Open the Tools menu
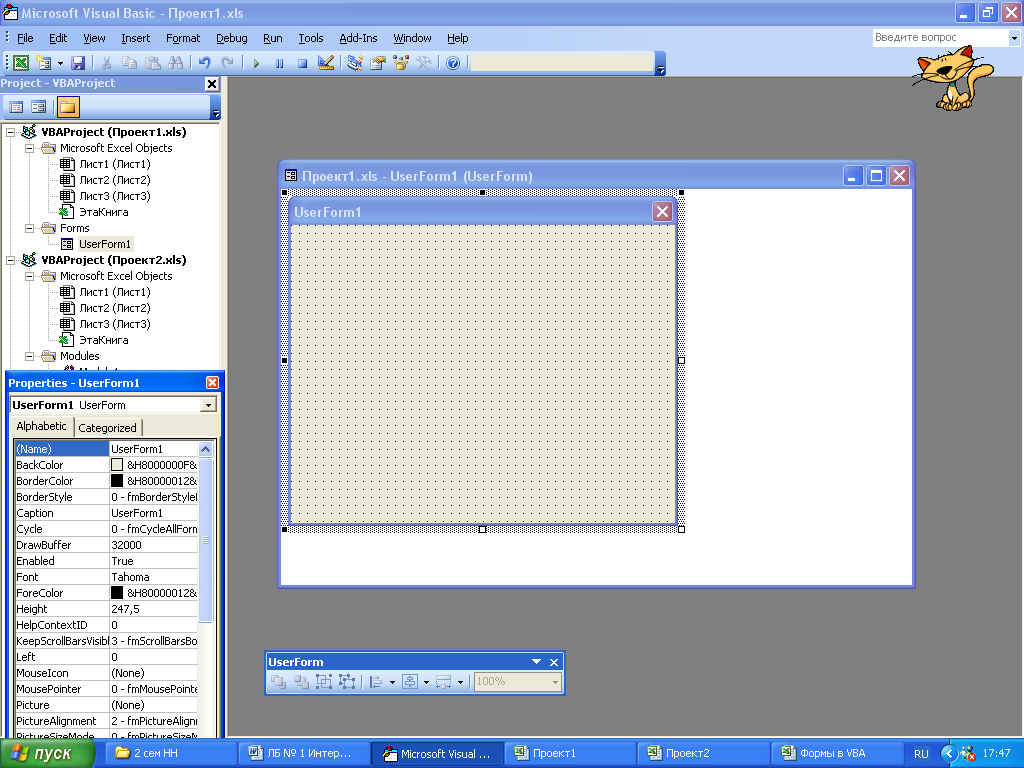Screen dimensions: 1024x768 tap(311, 38)
